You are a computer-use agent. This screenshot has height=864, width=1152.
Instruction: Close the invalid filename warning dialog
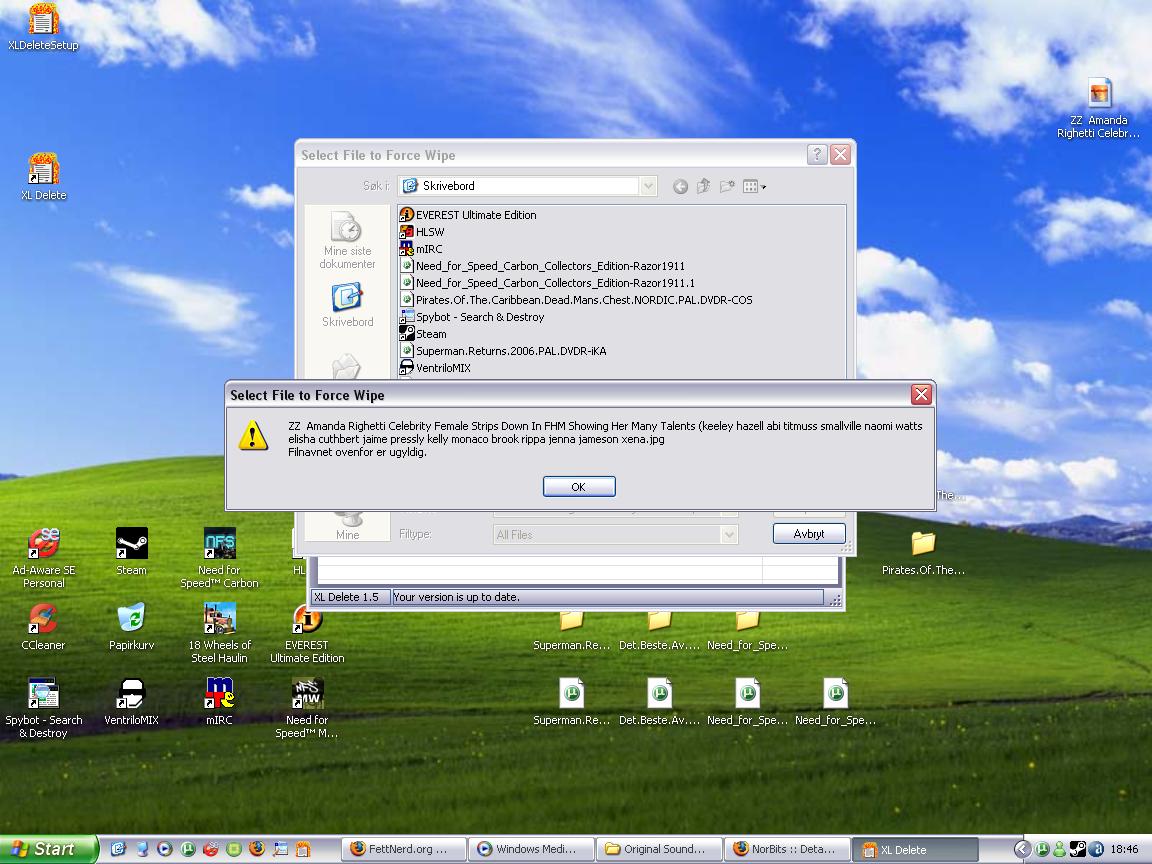point(921,395)
